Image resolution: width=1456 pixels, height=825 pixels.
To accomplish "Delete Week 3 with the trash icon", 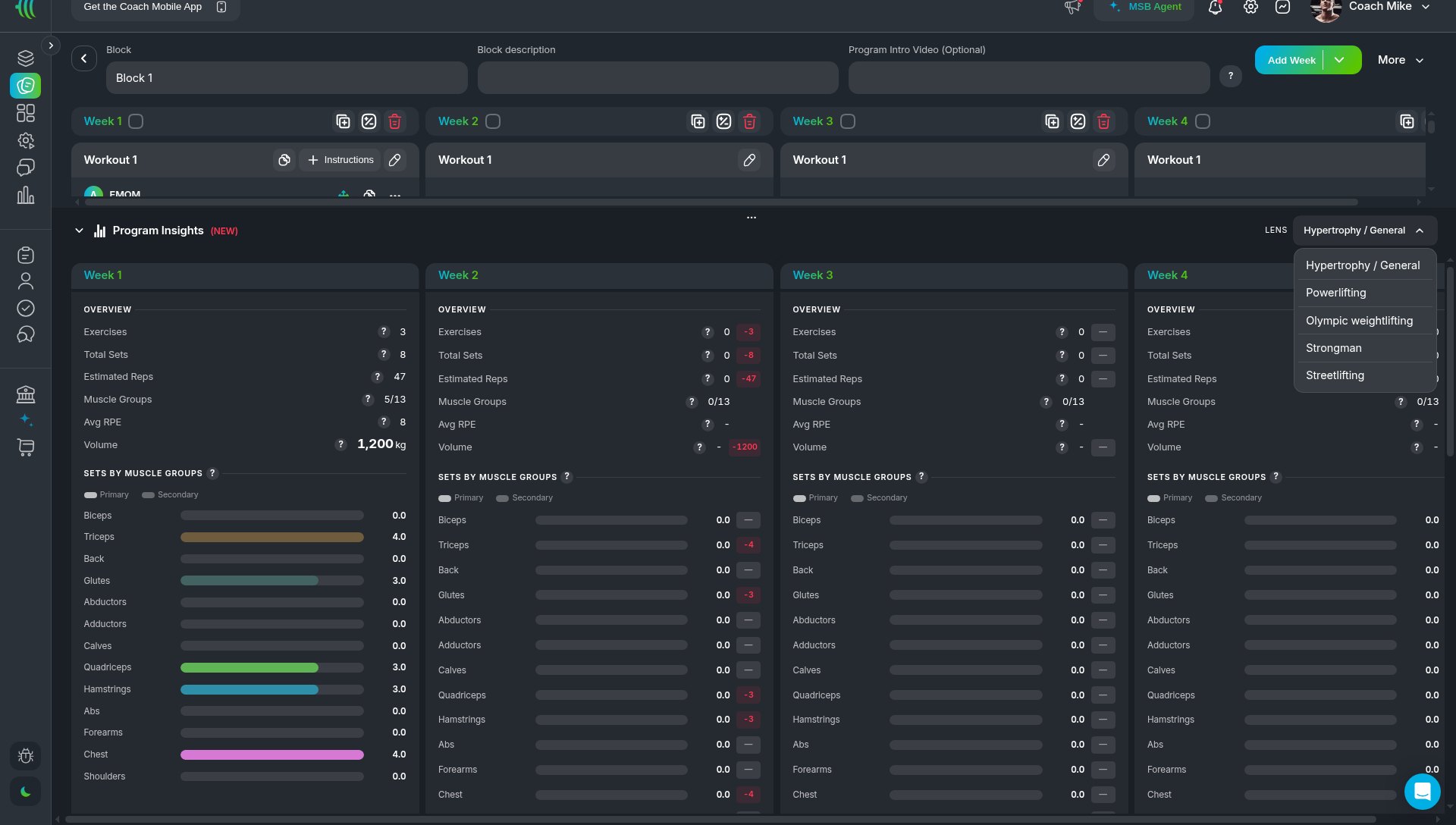I will [x=1103, y=121].
